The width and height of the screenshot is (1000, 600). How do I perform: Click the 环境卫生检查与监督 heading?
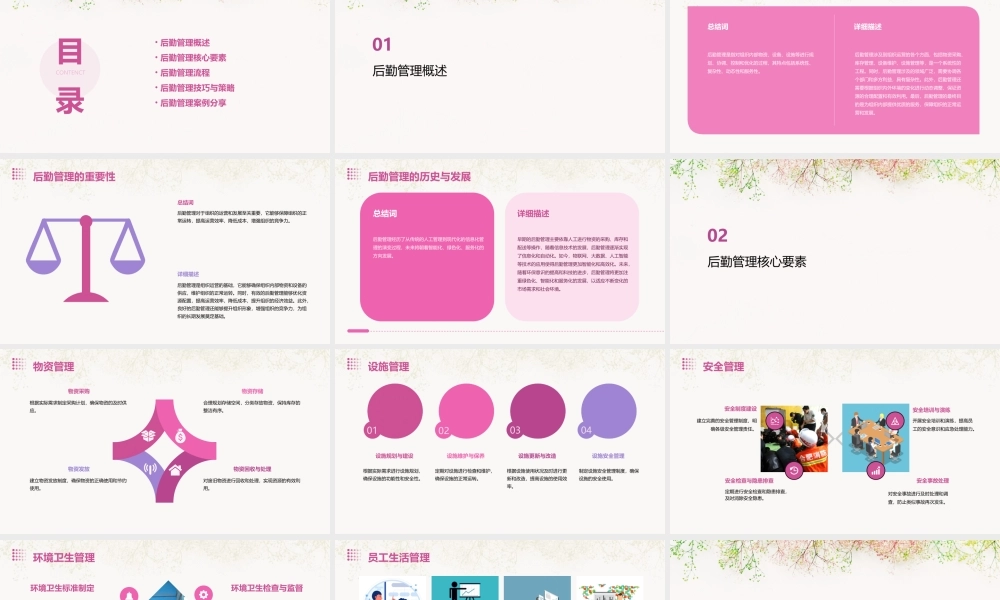click(267, 588)
